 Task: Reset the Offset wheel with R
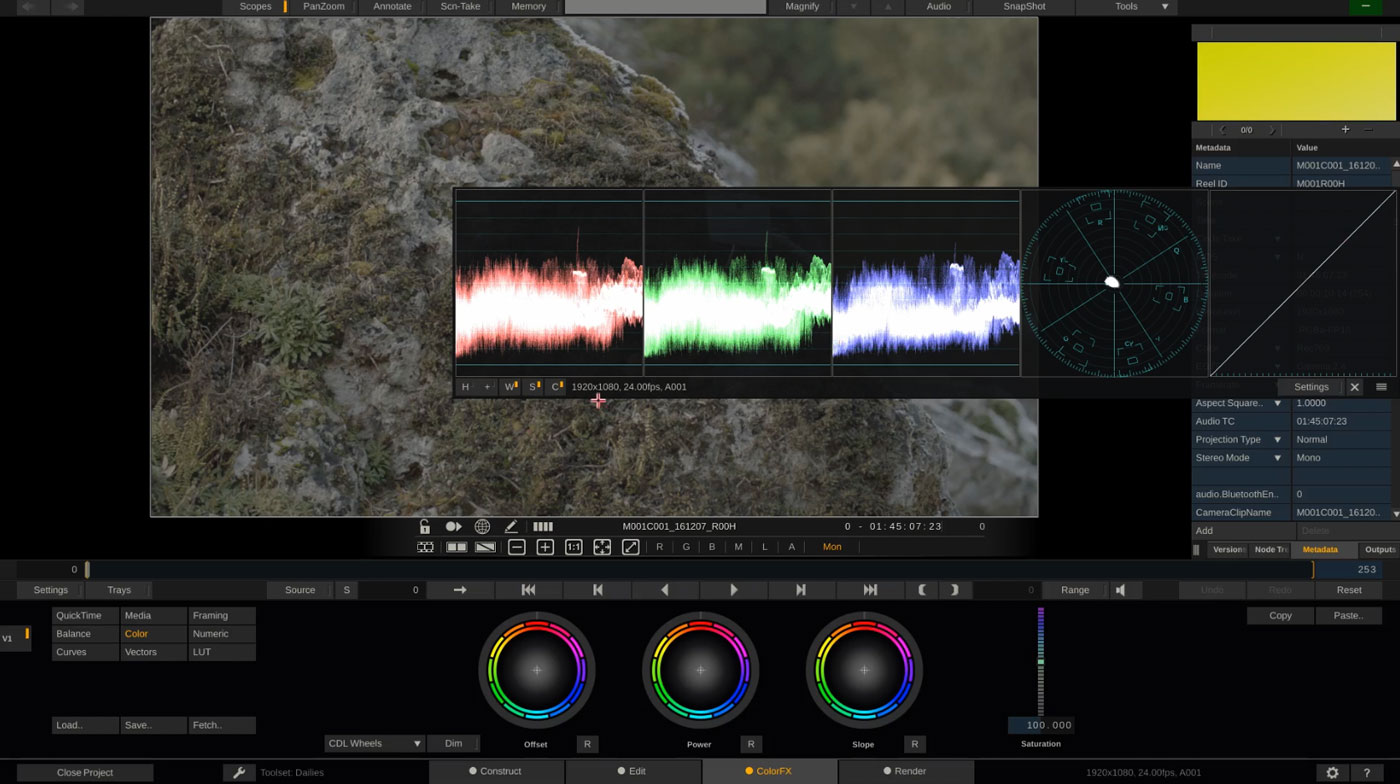[x=587, y=744]
